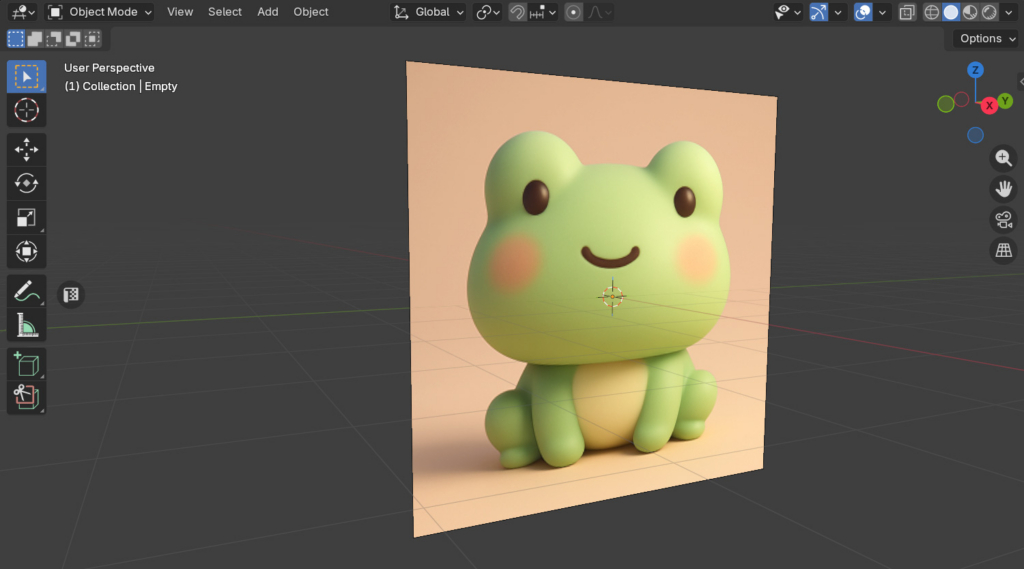Click the green Y axis gizmo handle
The width and height of the screenshot is (1024, 569).
(1005, 101)
